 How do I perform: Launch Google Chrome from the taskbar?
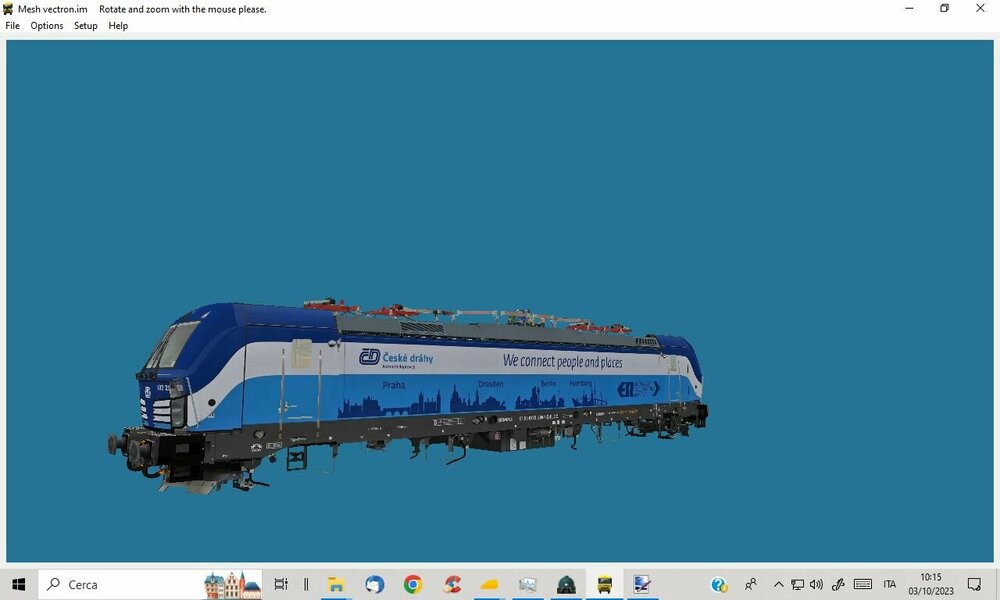pos(413,584)
